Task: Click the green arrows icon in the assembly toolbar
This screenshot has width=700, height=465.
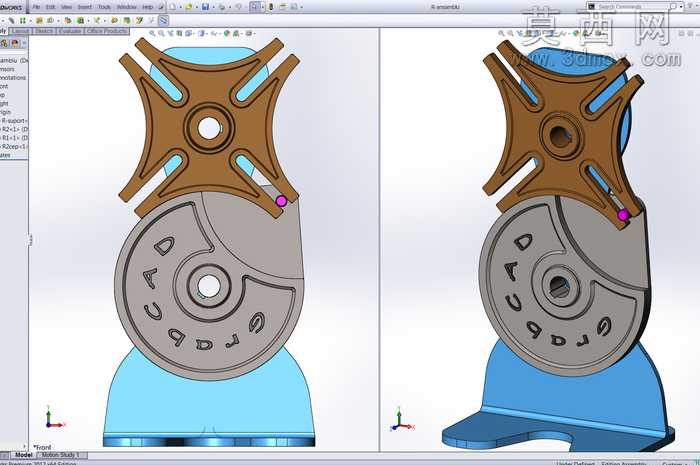Action: [x=22, y=20]
